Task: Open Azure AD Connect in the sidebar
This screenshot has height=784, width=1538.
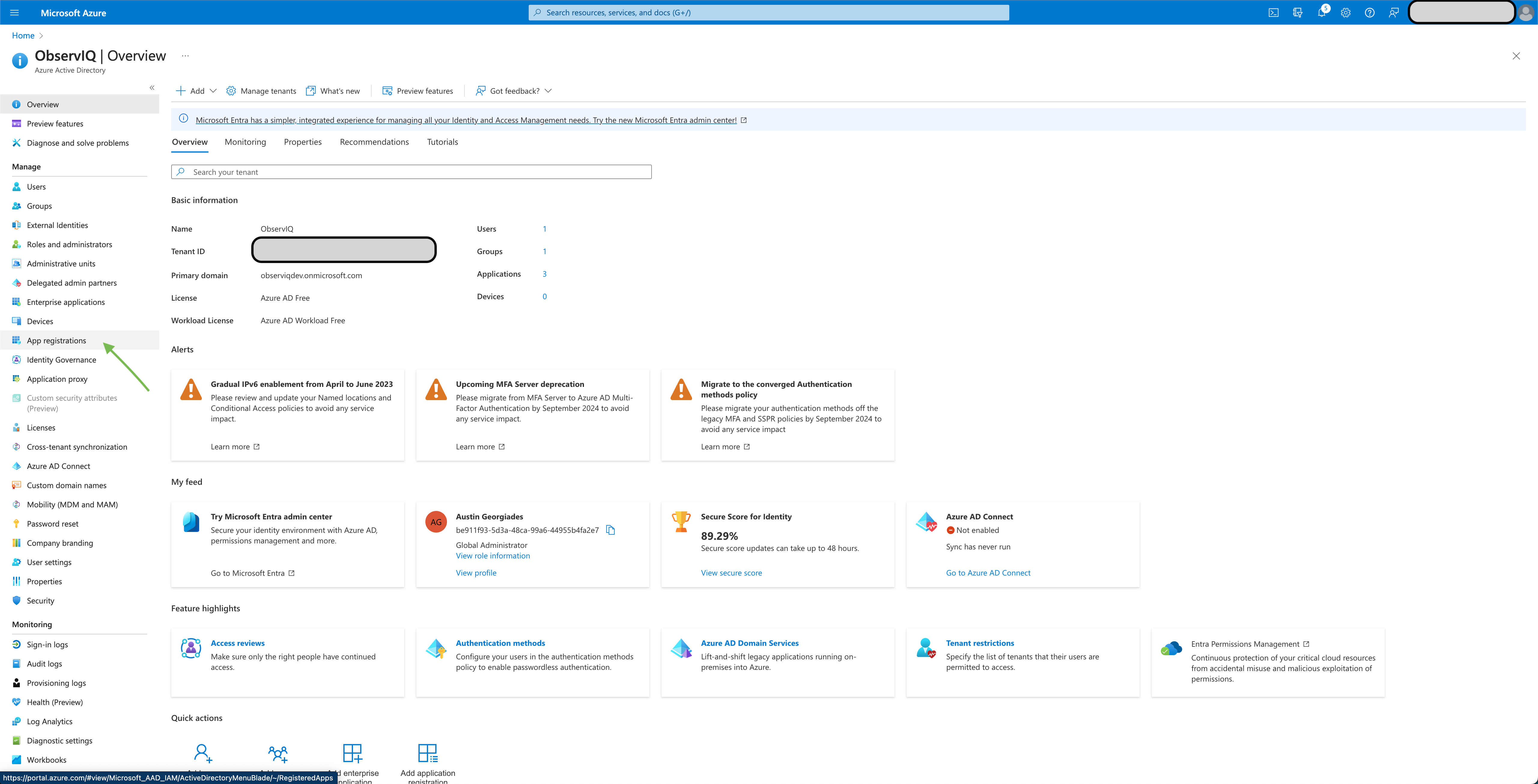Action: (59, 466)
